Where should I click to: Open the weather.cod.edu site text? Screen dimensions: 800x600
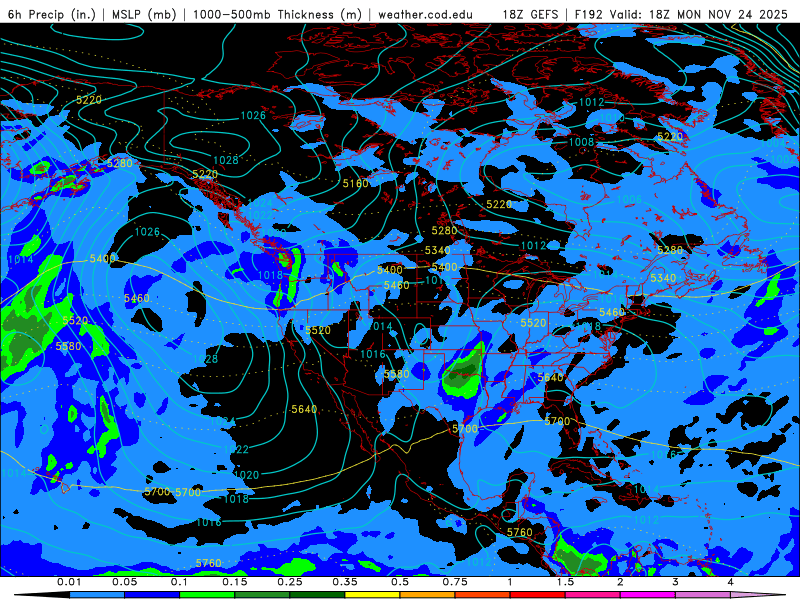[425, 14]
